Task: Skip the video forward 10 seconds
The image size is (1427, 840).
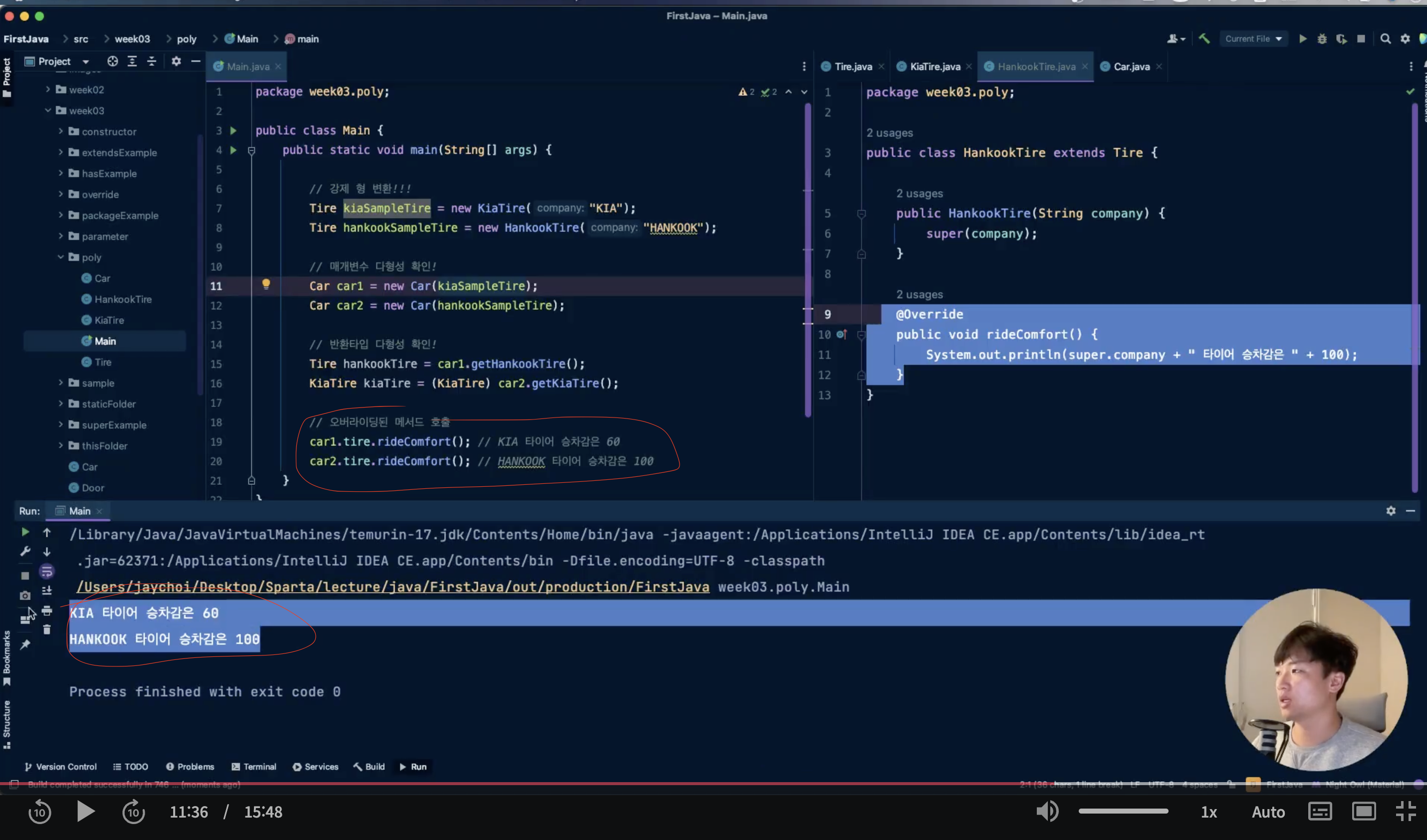Action: coord(134,812)
